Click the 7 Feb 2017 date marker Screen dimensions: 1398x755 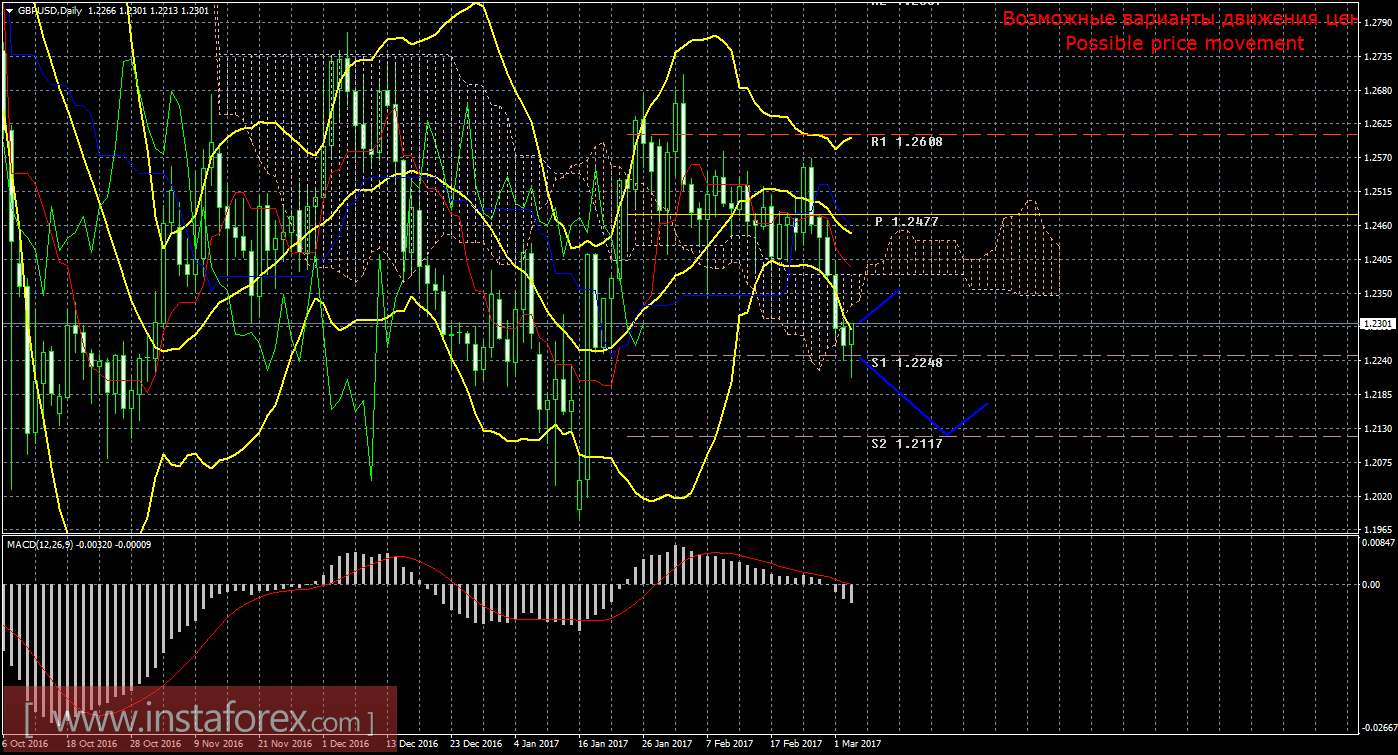click(x=729, y=744)
